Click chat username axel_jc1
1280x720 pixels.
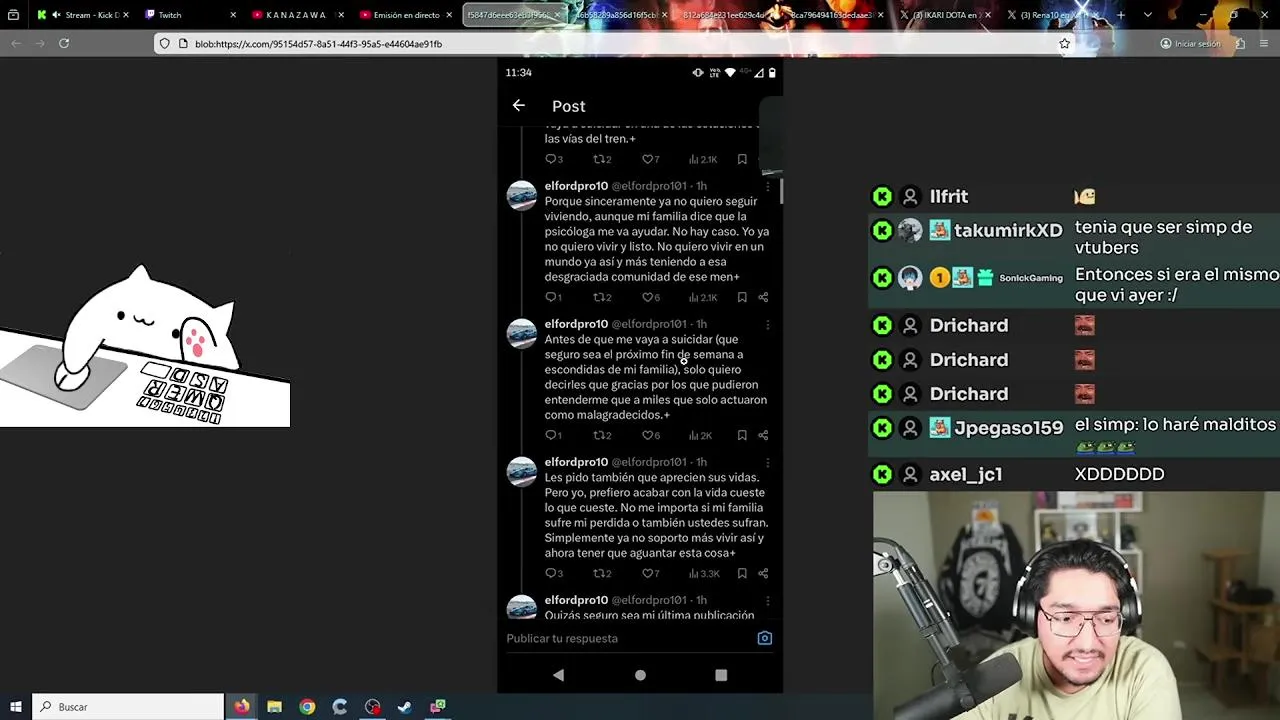pos(966,474)
